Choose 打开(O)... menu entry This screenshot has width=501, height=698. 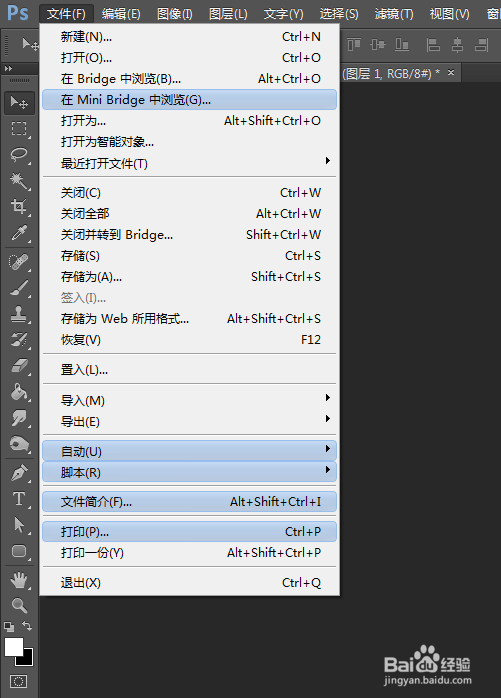point(190,57)
